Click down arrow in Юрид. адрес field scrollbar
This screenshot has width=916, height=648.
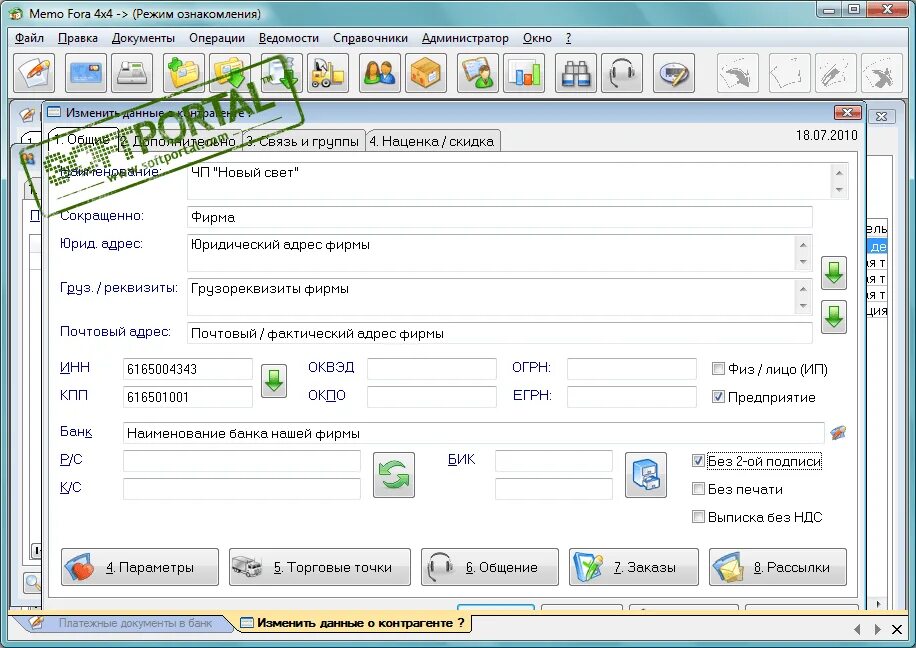coord(803,262)
